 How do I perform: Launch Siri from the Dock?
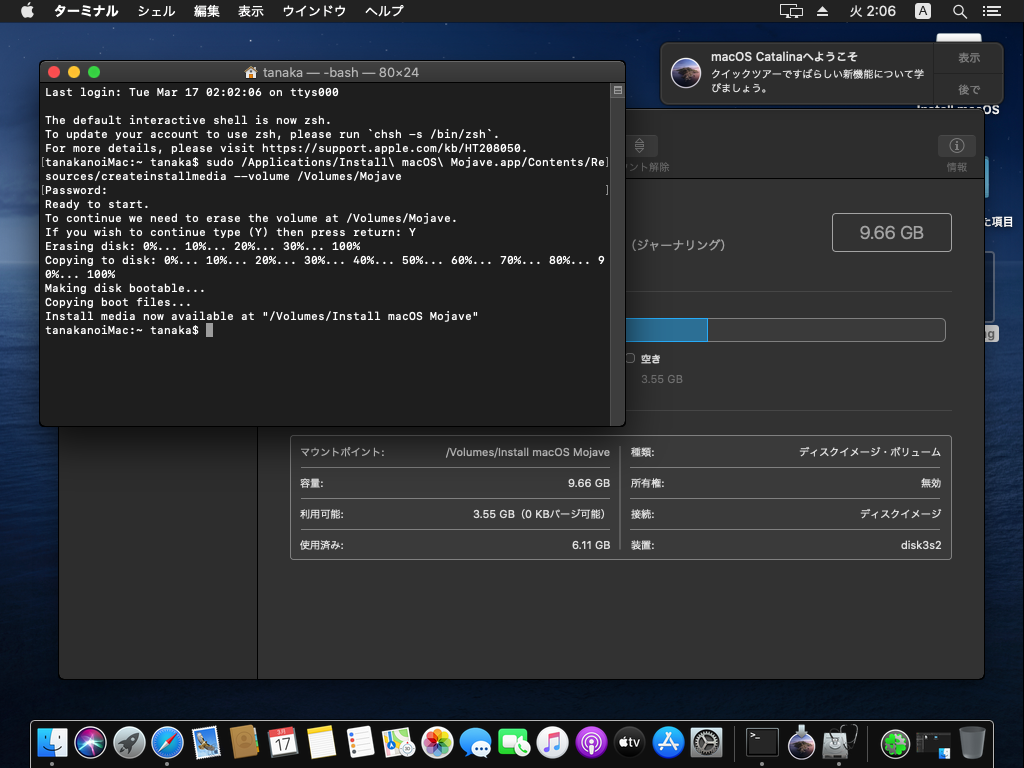coord(91,743)
